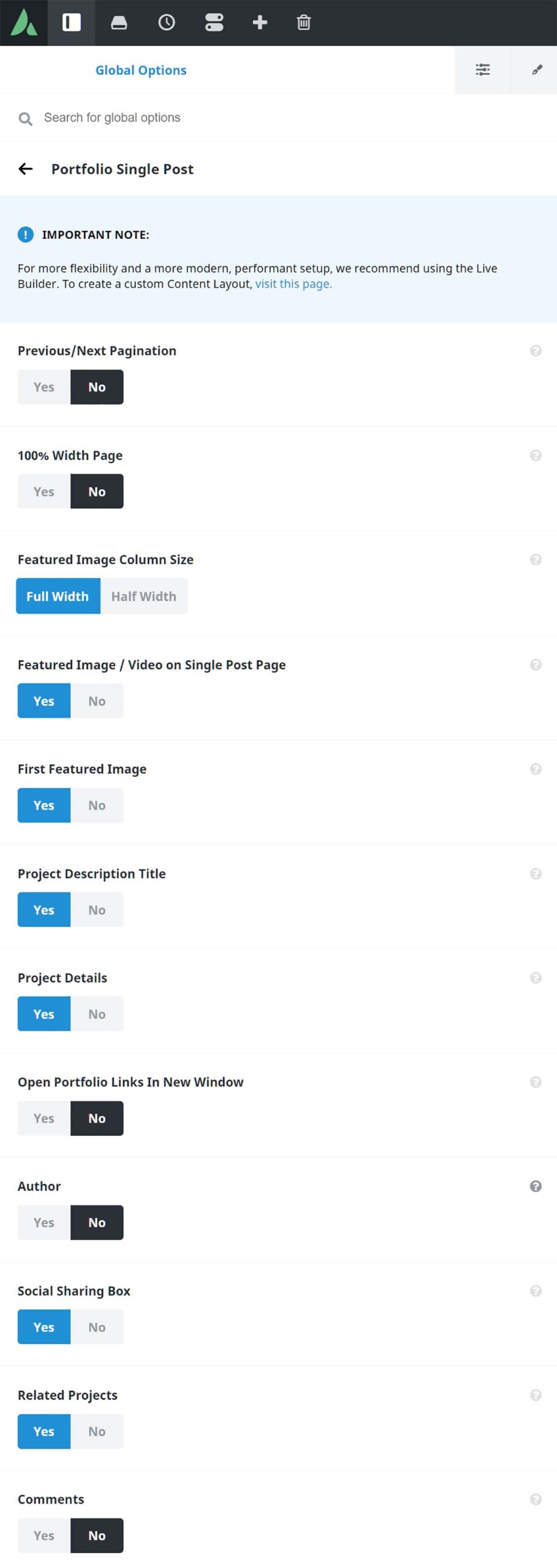
Task: Open the paintbrush styling tab icon
Action: [536, 70]
